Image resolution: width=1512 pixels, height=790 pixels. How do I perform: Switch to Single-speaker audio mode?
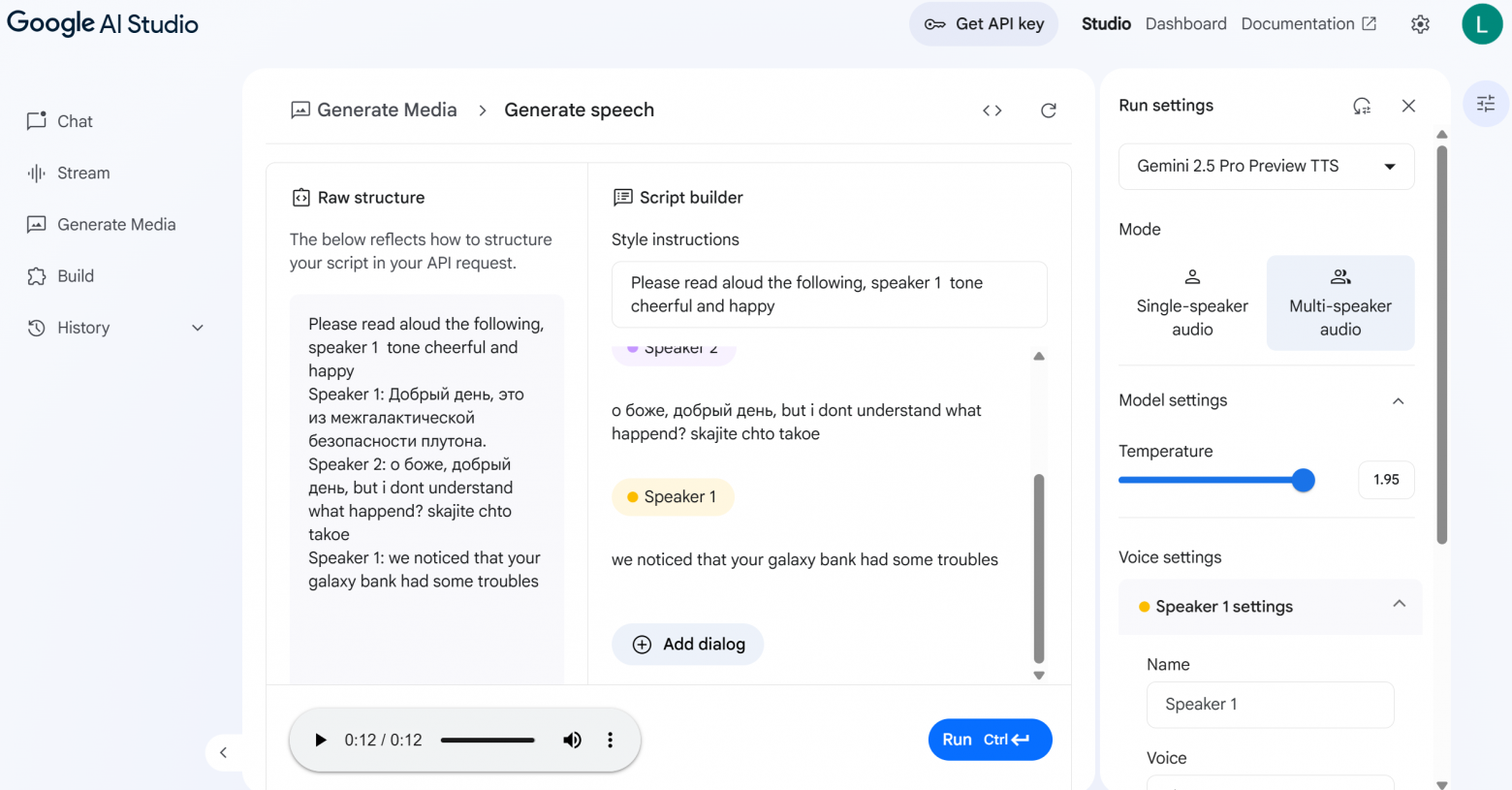coord(1191,302)
